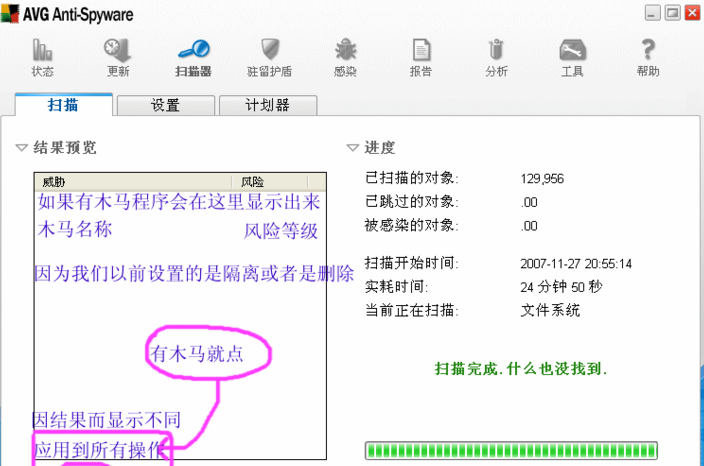The height and width of the screenshot is (466, 704).
Task: Click the 实耗时间 label
Action: click(x=396, y=286)
